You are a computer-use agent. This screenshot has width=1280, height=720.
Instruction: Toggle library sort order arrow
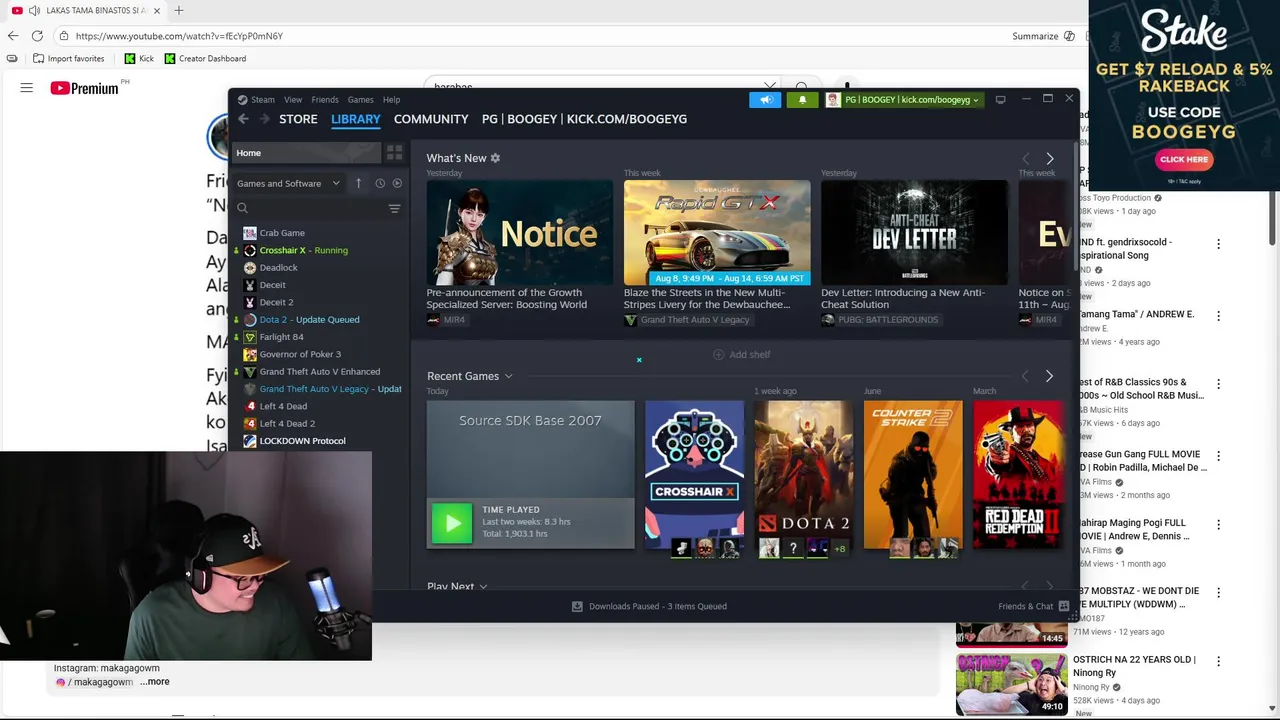coord(358,183)
